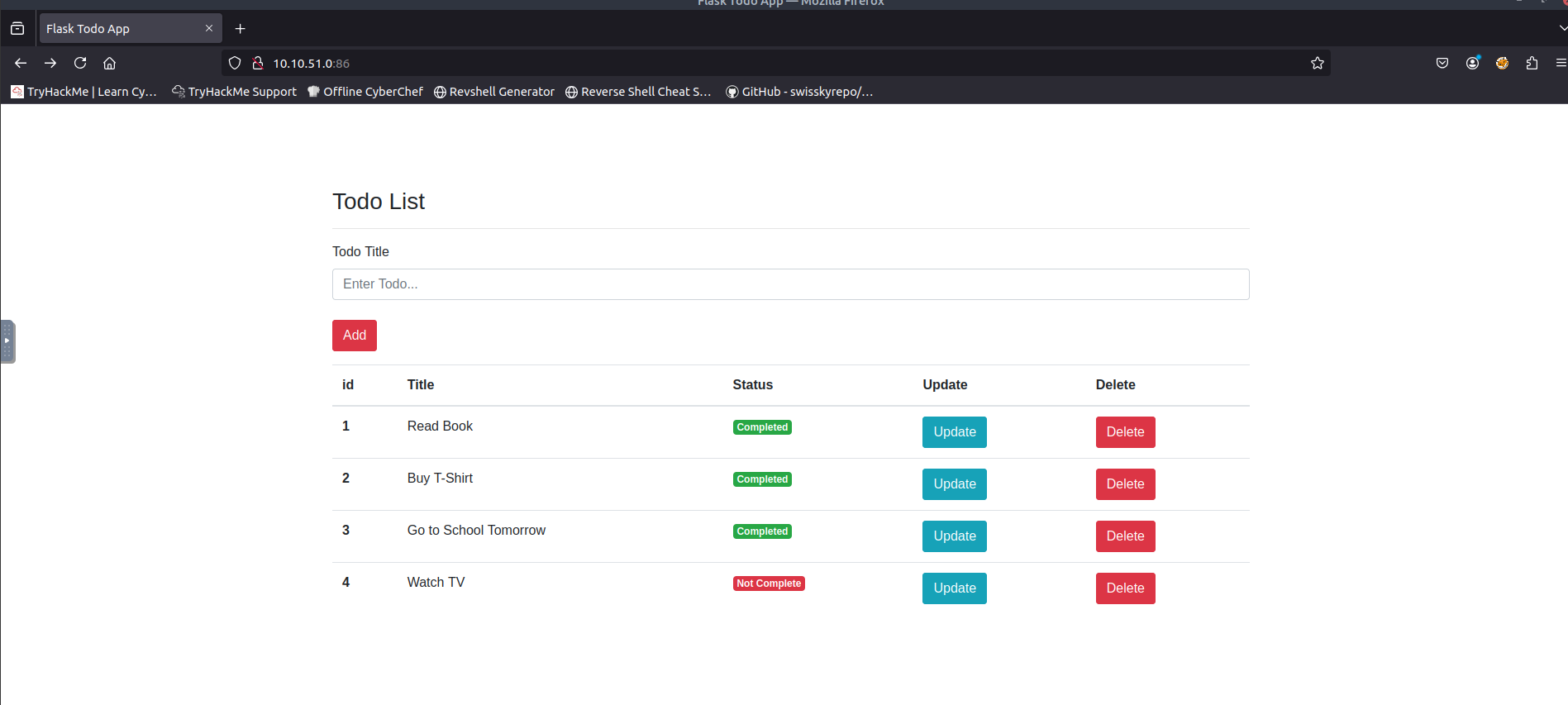The image size is (1568, 705).
Task: Click the Enter Todo text field
Action: coord(790,284)
